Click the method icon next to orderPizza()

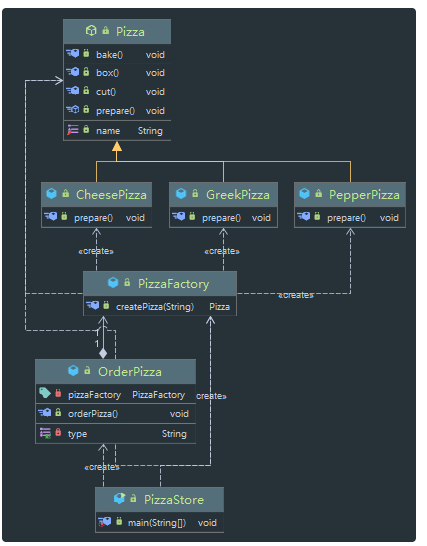[x=45, y=413]
